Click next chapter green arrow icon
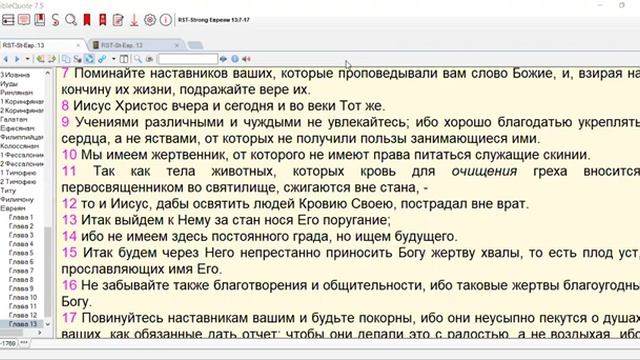 coord(52,59)
